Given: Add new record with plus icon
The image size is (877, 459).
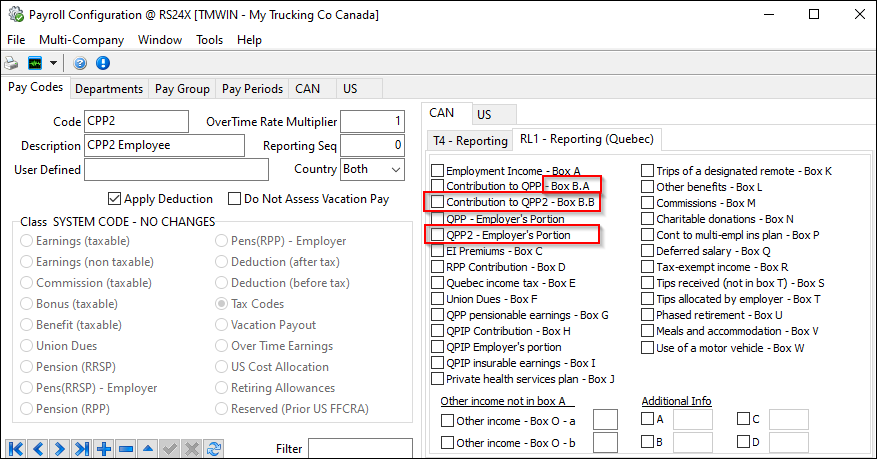Looking at the screenshot, I should click(x=104, y=449).
